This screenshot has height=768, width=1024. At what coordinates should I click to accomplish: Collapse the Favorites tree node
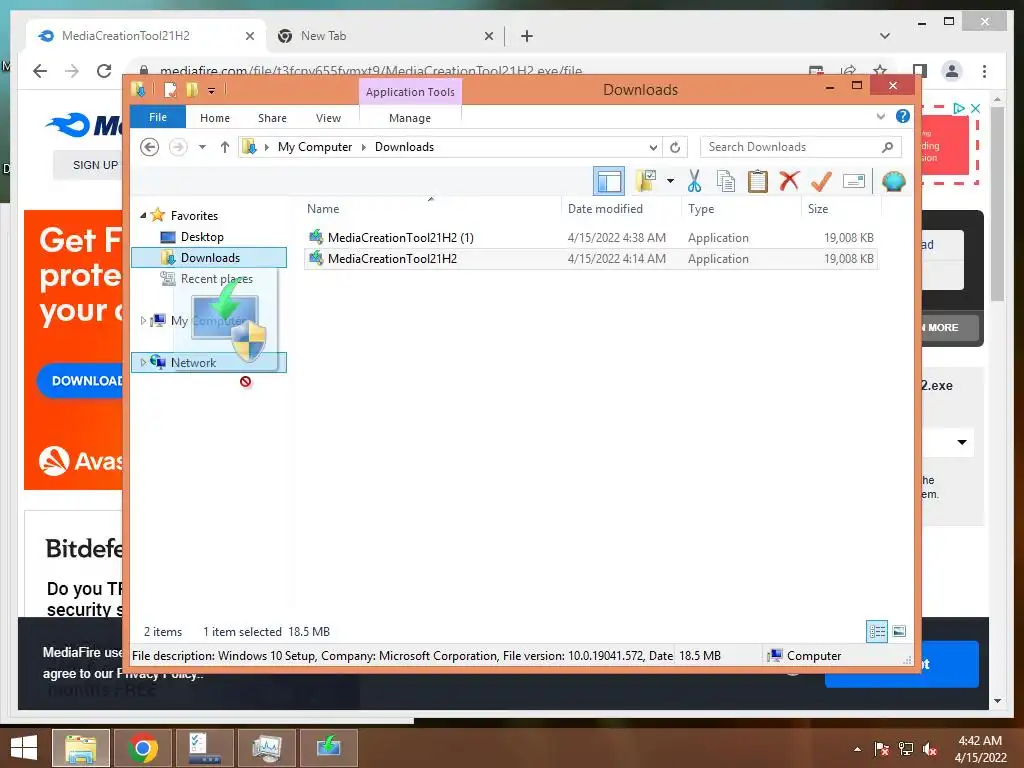point(144,215)
